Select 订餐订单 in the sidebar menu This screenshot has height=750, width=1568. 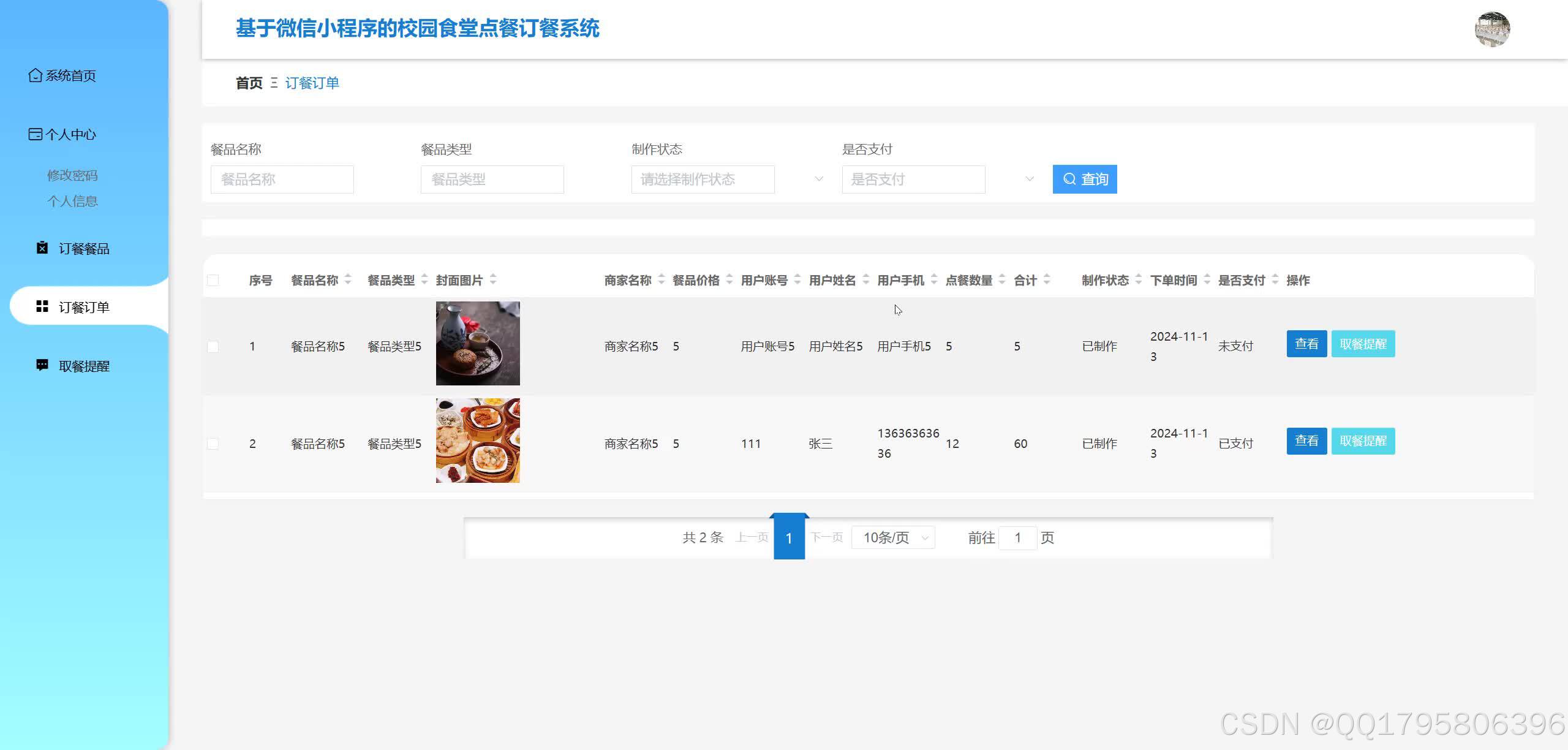(84, 306)
